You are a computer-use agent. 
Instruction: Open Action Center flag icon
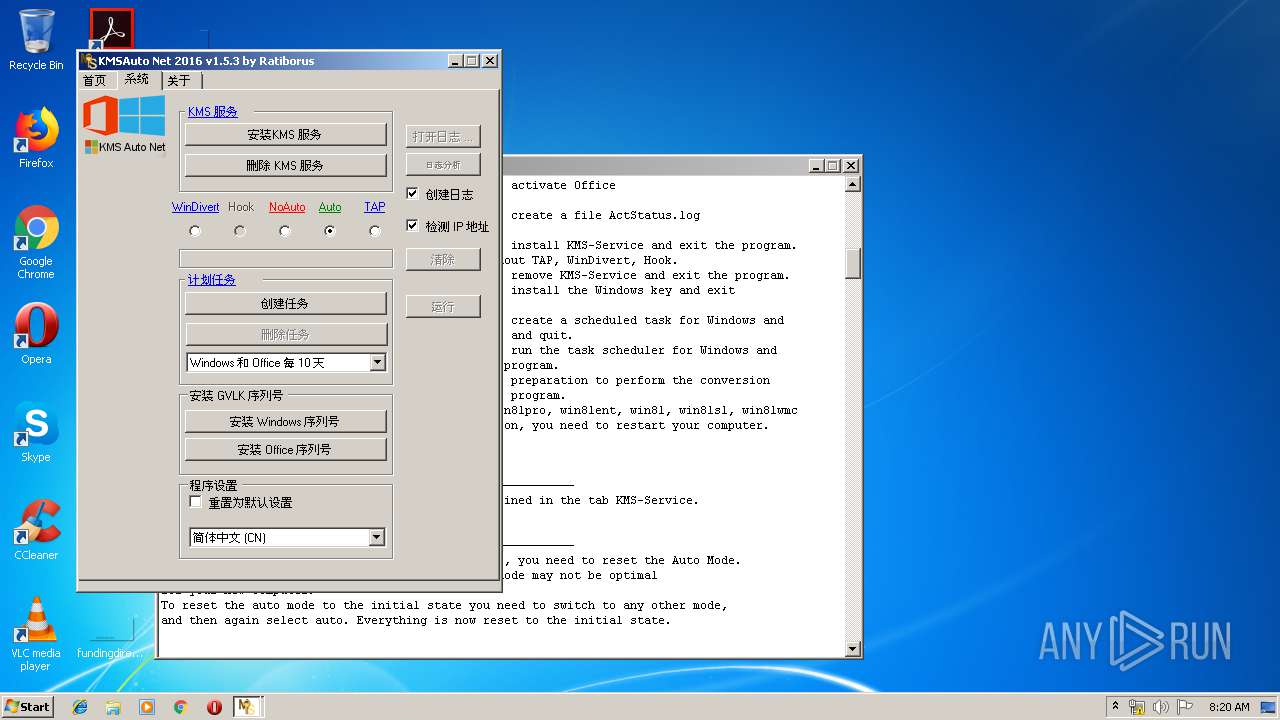[1185, 707]
